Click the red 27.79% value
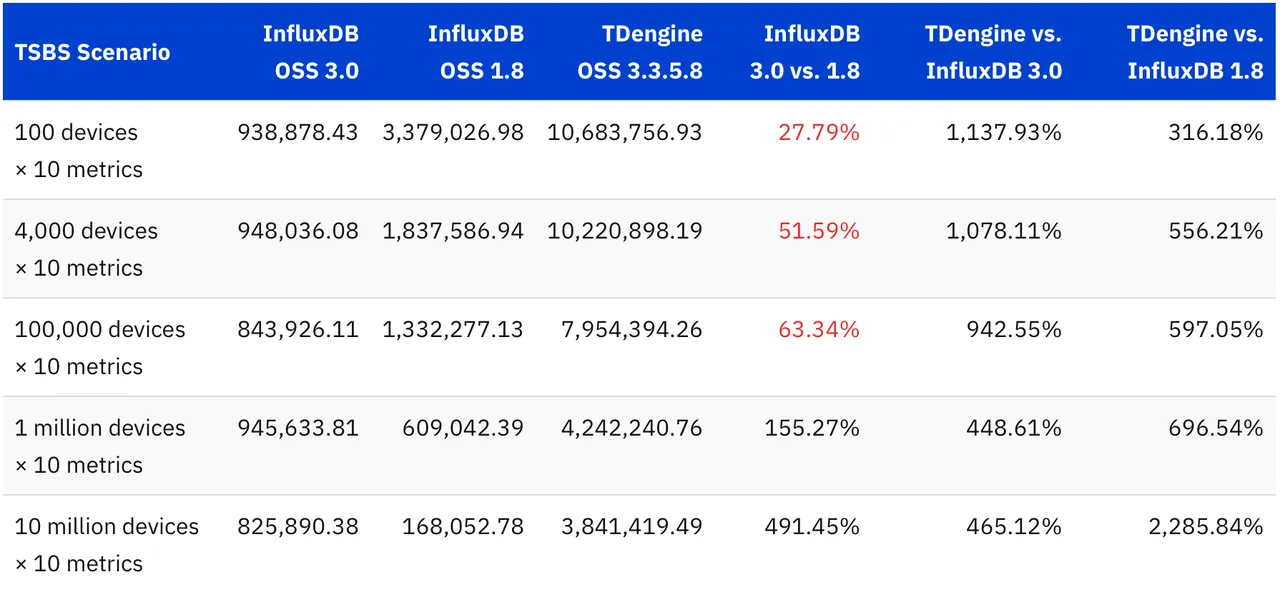1280x597 pixels. (818, 132)
